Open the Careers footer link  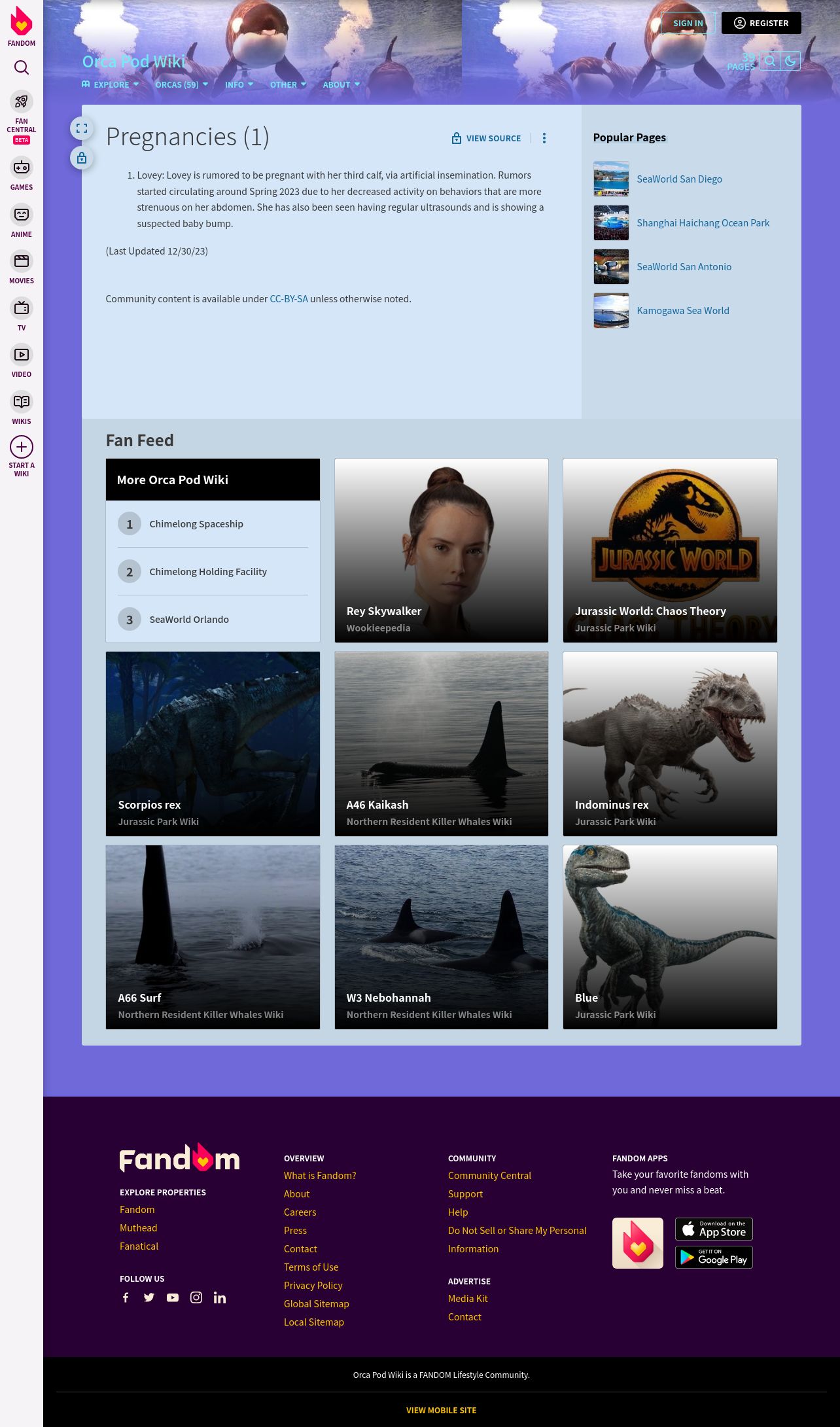(x=300, y=1212)
